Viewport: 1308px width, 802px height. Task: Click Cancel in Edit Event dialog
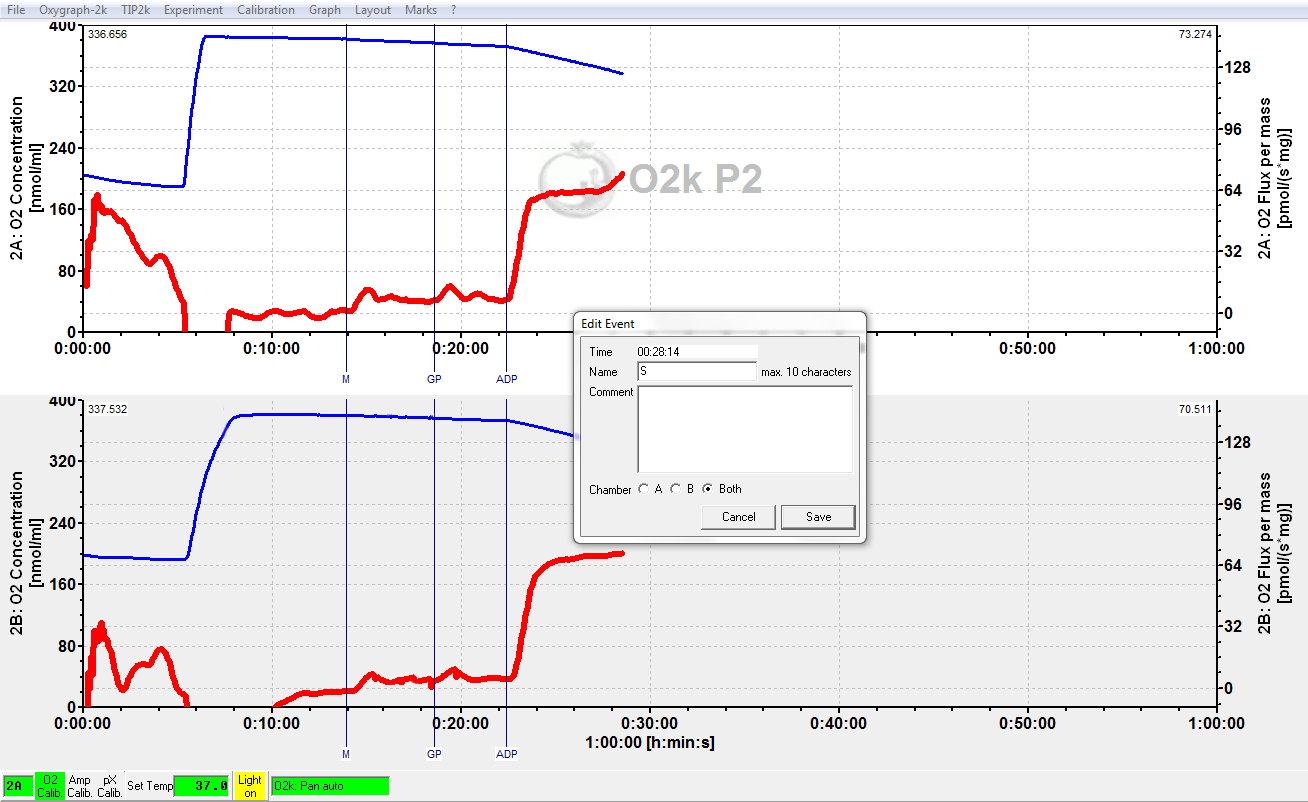(x=739, y=517)
